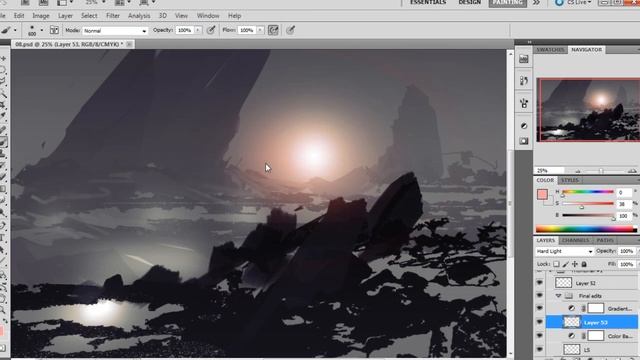Toggle Lock transparent pixels
The image size is (640, 360).
tap(556, 264)
